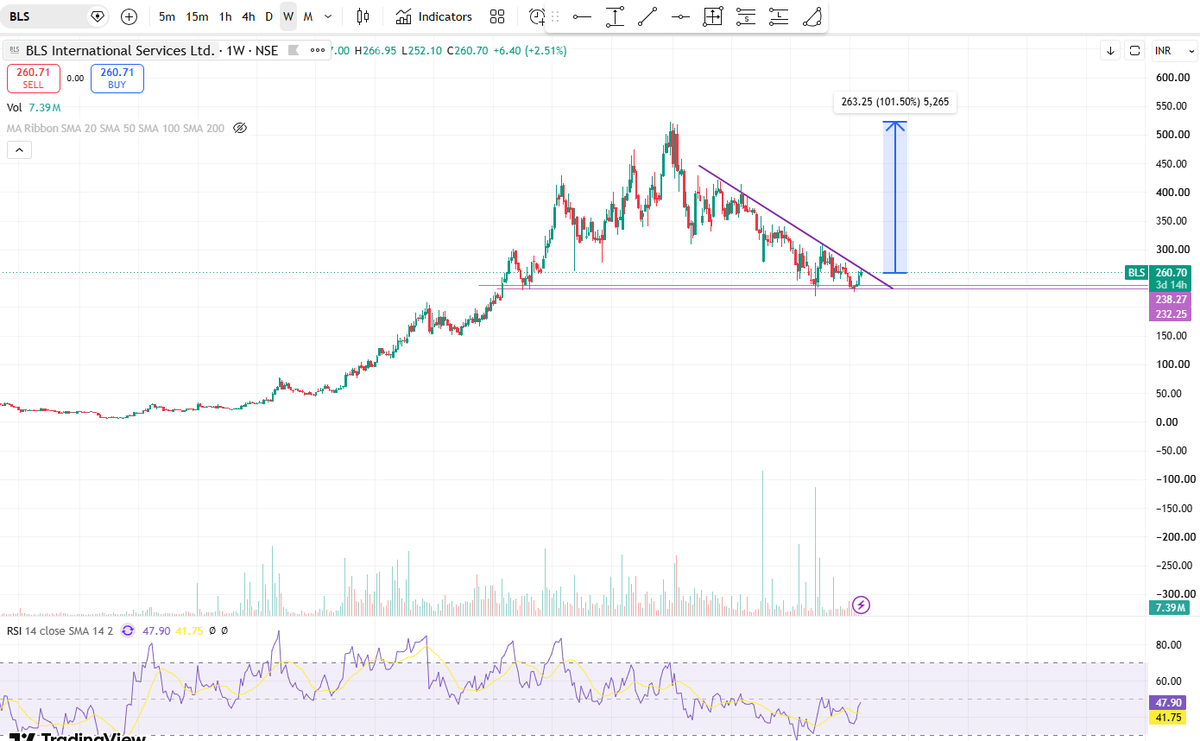Image resolution: width=1200 pixels, height=741 pixels.
Task: Expand the timeframe dropdown chevron
Action: (x=328, y=17)
